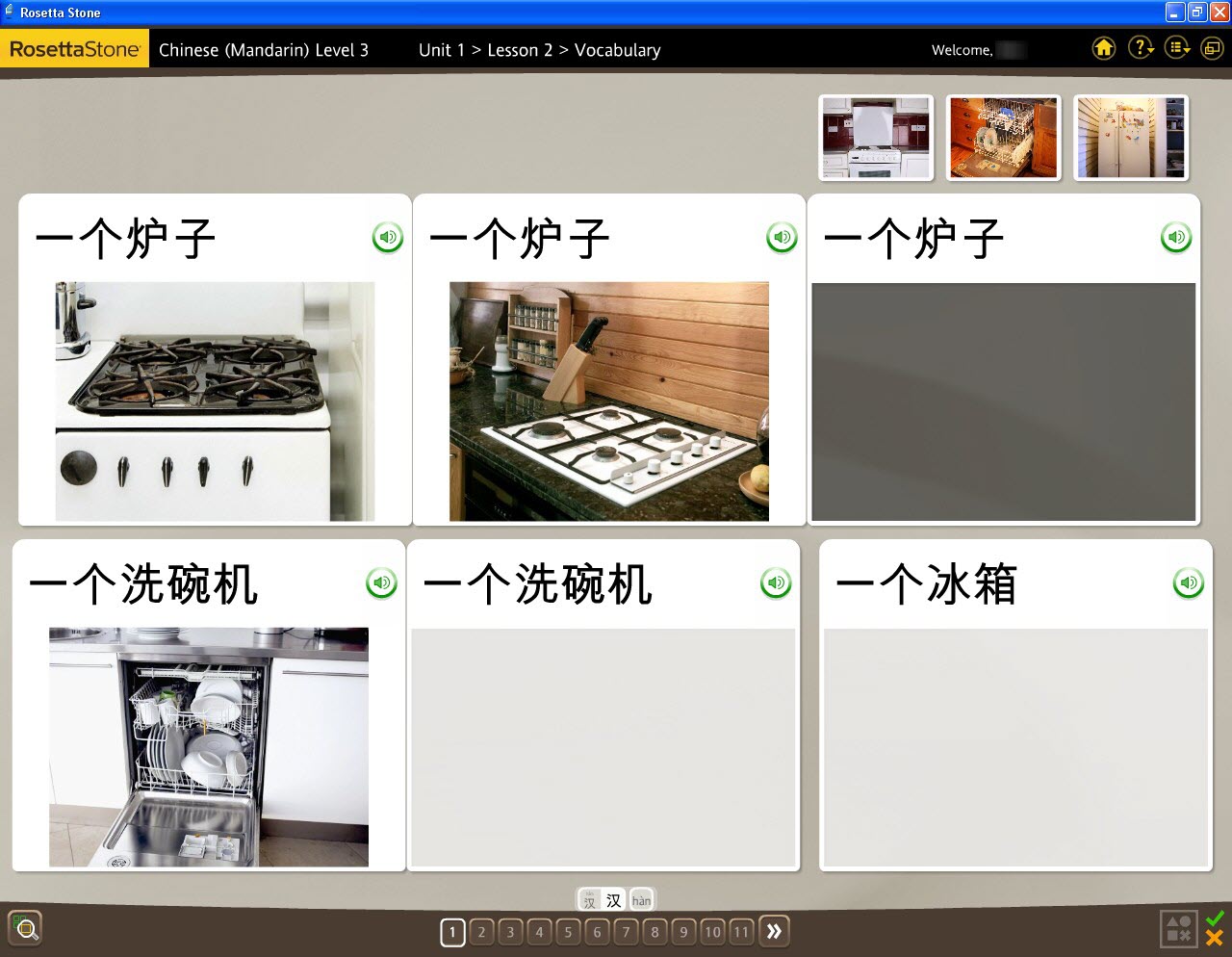This screenshot has width=1232, height=957.
Task: Jump to screen 7
Action: click(x=627, y=932)
